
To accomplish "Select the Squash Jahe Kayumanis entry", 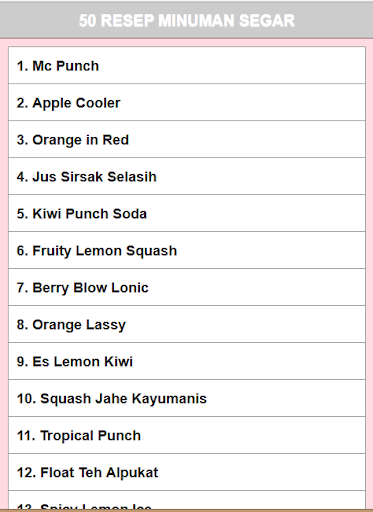I will (x=187, y=398).
